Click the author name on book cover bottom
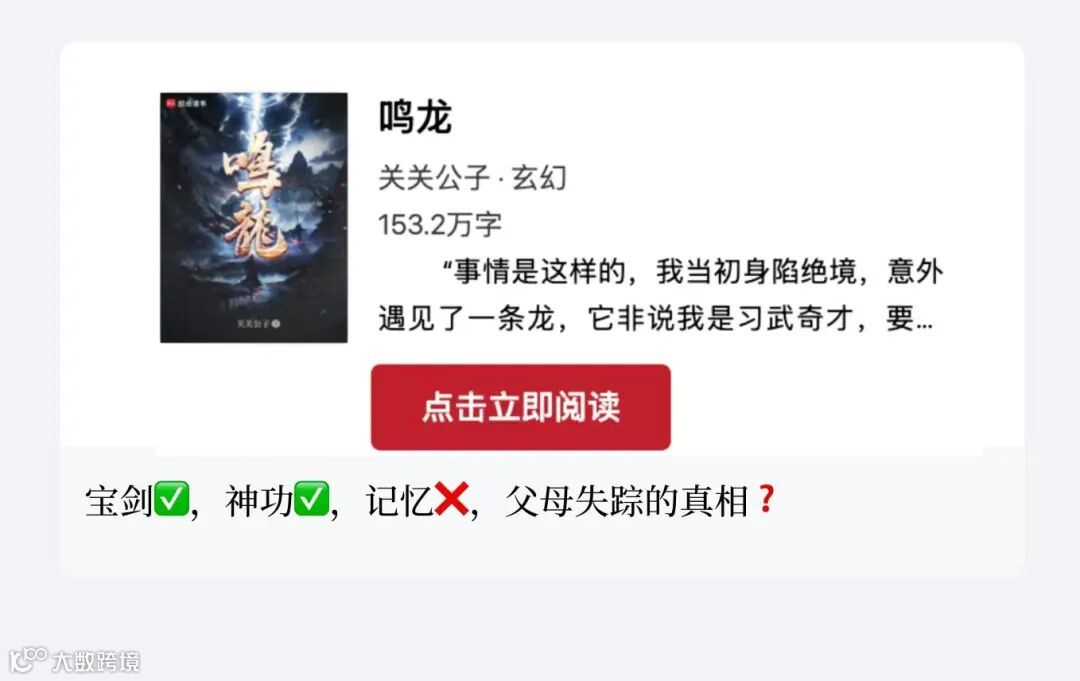Screen dimensions: 1080x681 [x=258, y=323]
